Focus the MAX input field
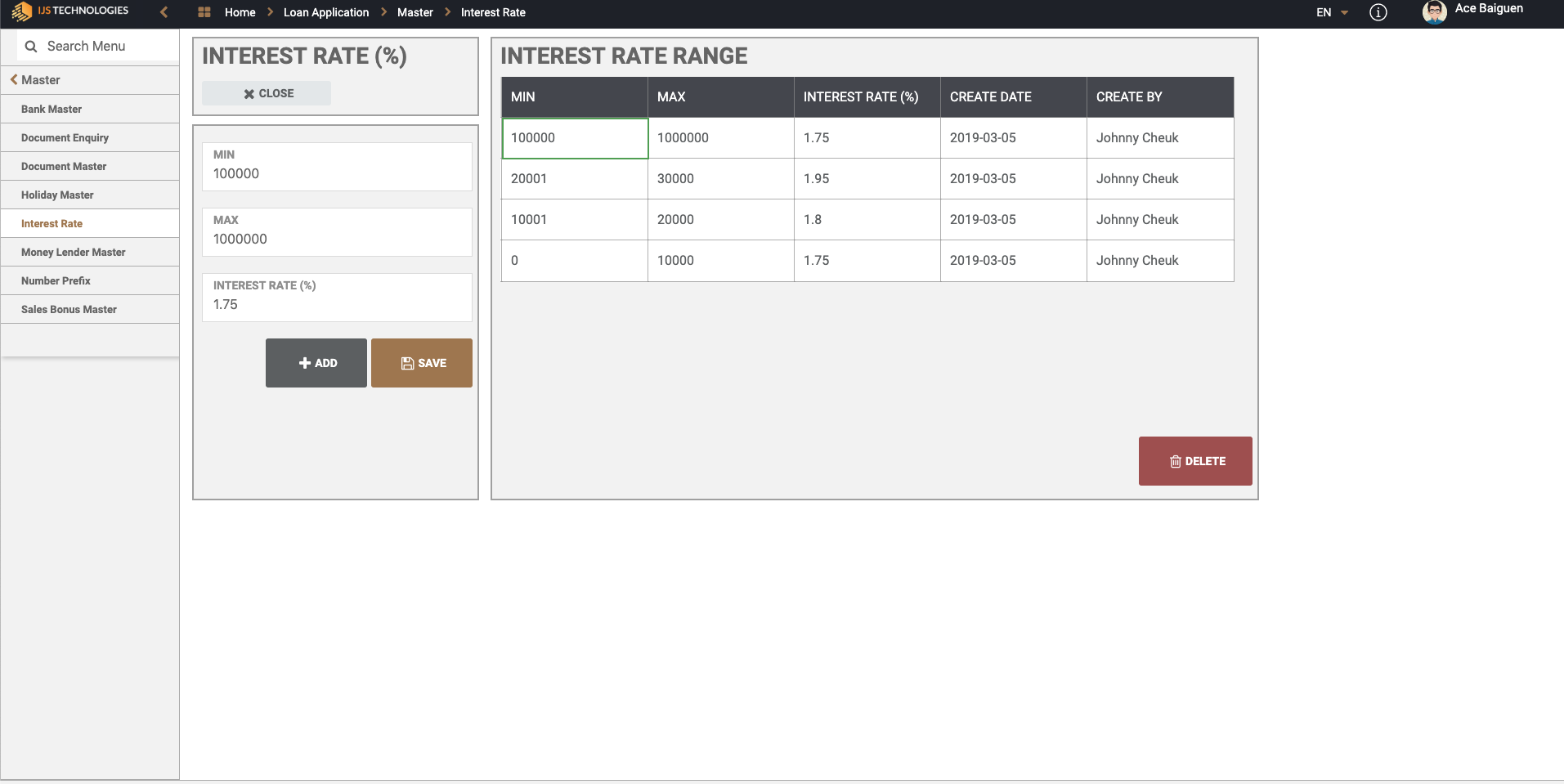 337,239
